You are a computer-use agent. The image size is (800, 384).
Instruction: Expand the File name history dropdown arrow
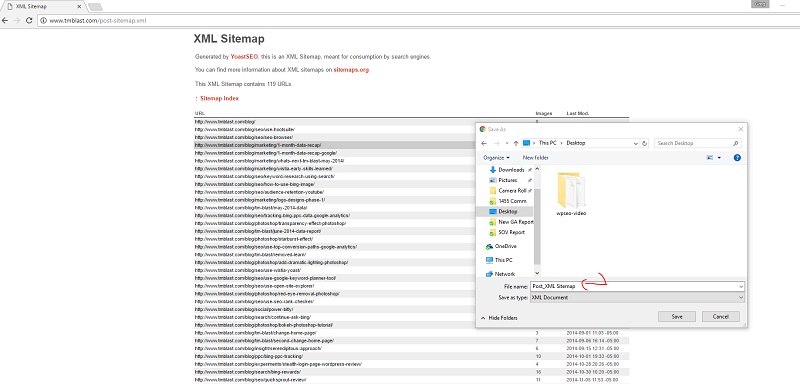point(740,287)
